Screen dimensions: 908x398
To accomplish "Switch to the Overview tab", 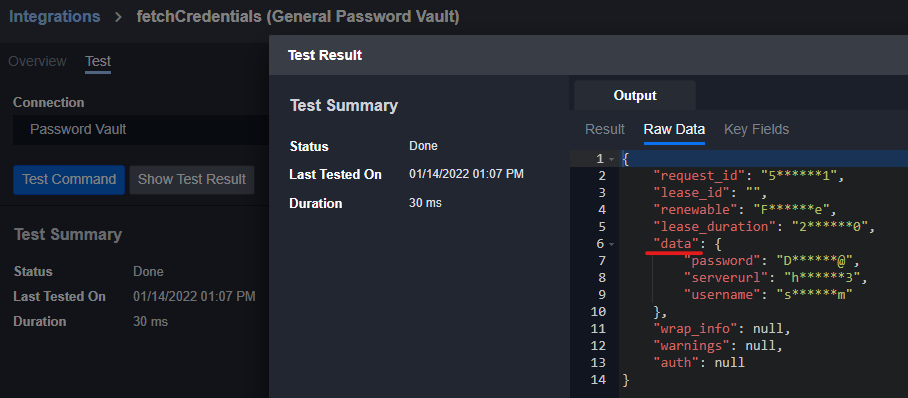I will click(x=37, y=61).
